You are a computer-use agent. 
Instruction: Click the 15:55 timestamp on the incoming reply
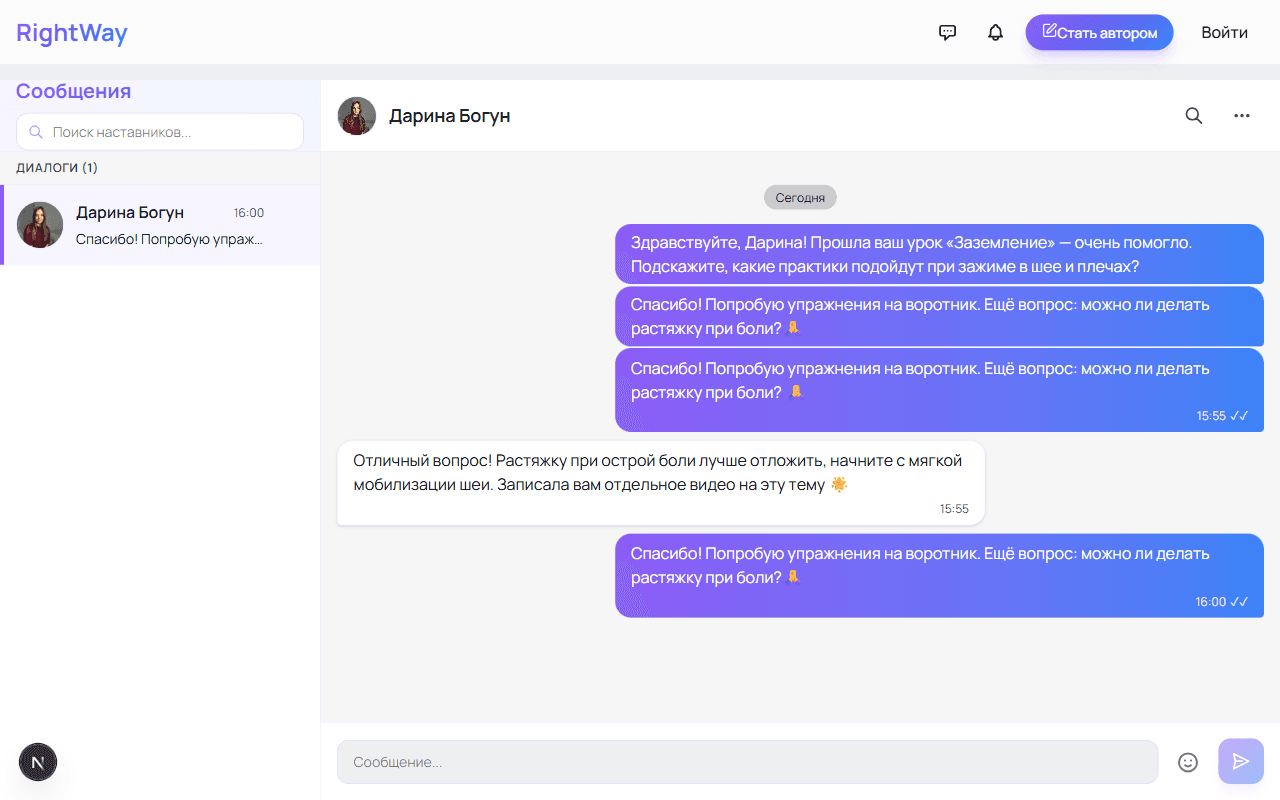[954, 509]
